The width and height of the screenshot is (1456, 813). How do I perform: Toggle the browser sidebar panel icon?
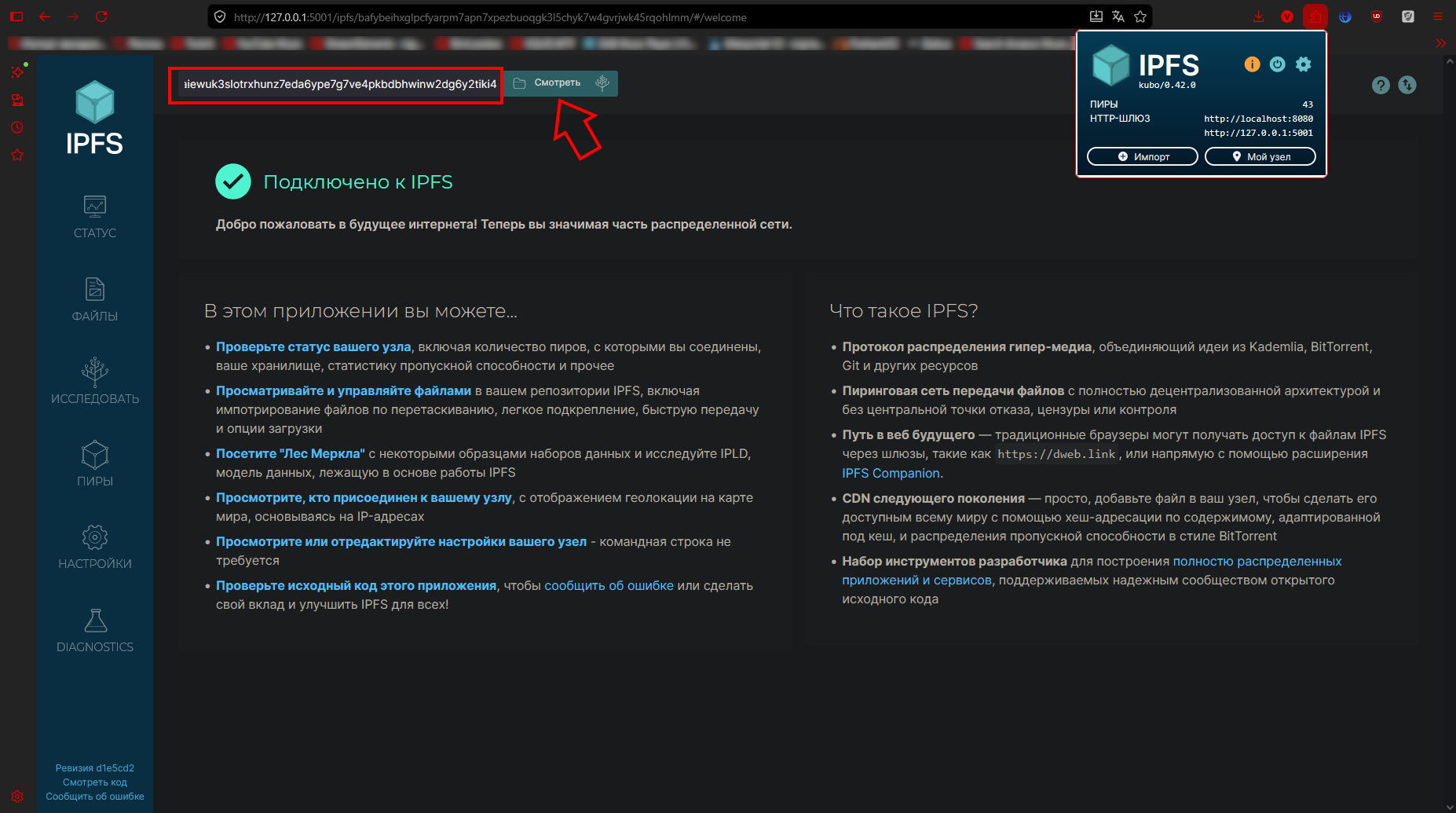16,16
